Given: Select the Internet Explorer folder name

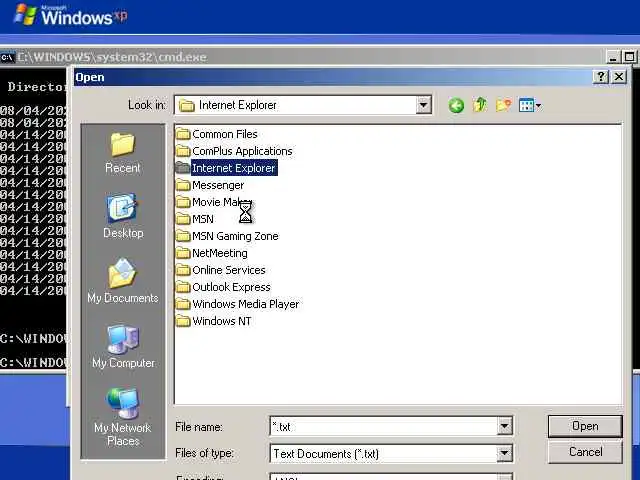Looking at the screenshot, I should 234,168.
